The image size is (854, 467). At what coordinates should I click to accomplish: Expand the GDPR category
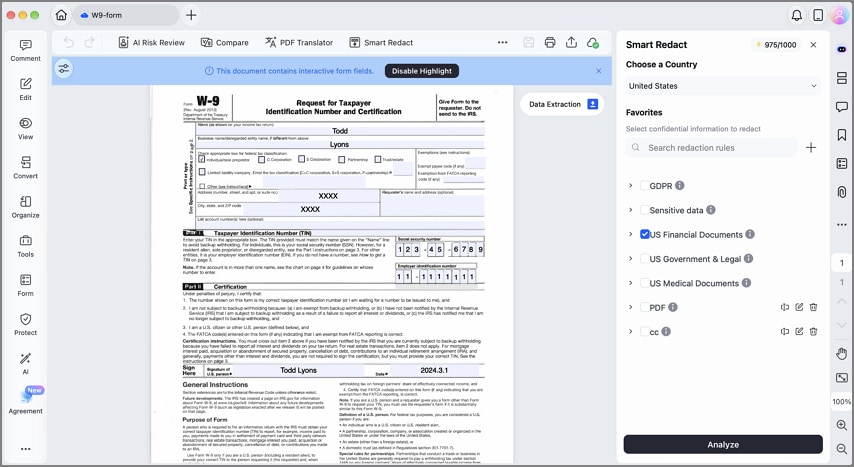(631, 186)
